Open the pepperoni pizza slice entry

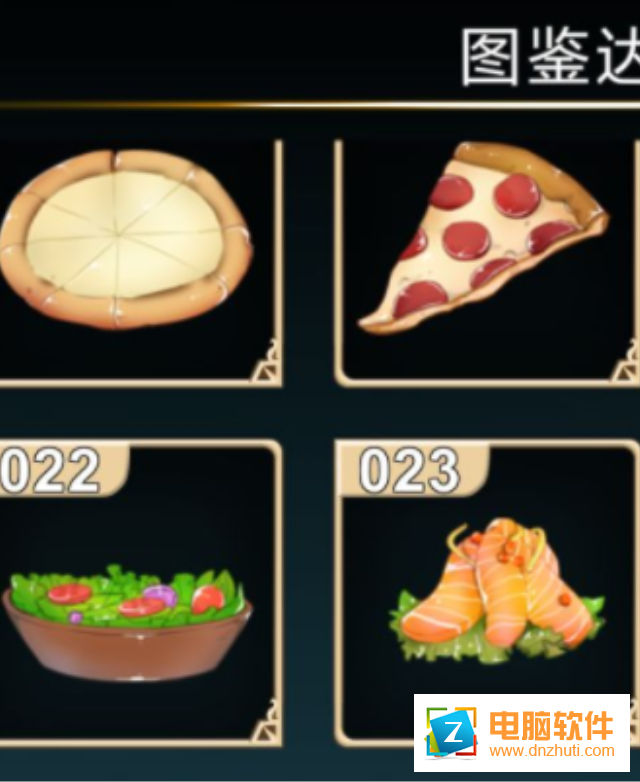483,237
